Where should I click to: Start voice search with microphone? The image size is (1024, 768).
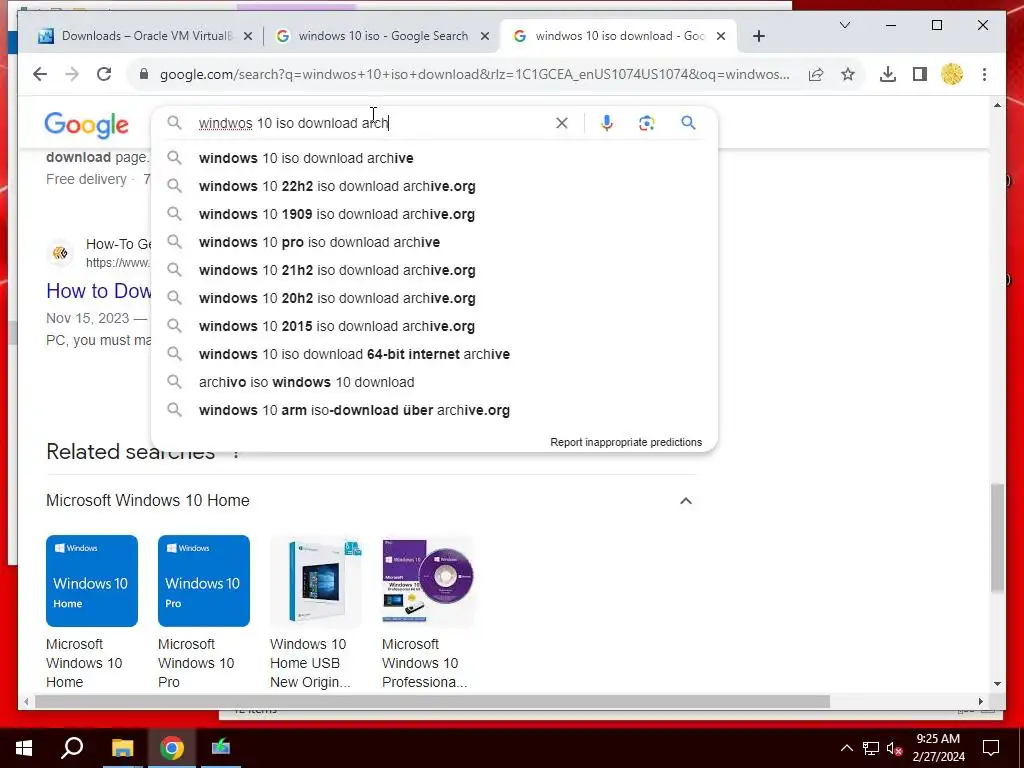(x=607, y=123)
